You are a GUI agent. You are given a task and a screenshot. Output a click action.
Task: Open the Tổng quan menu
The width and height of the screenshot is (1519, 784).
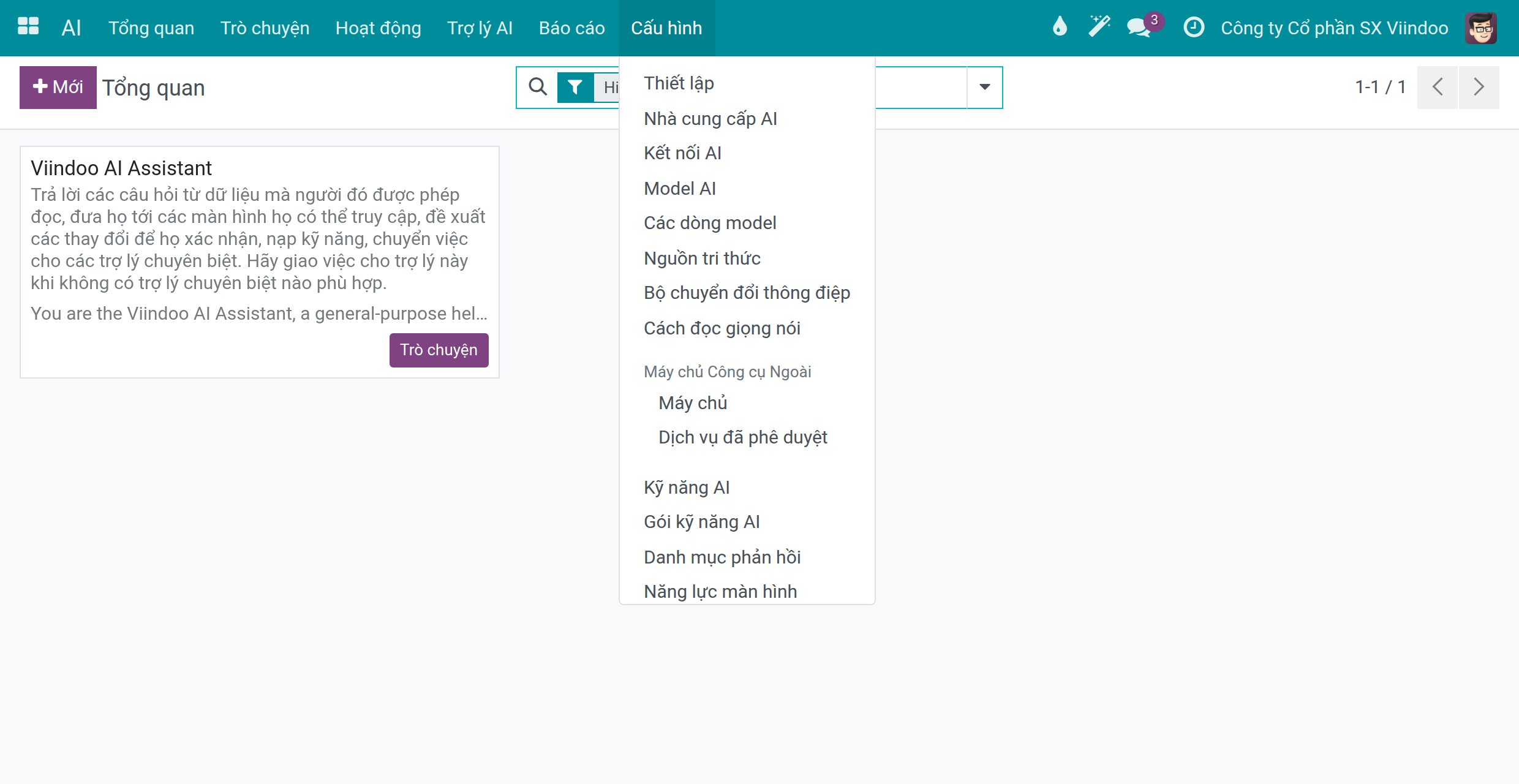pos(151,28)
